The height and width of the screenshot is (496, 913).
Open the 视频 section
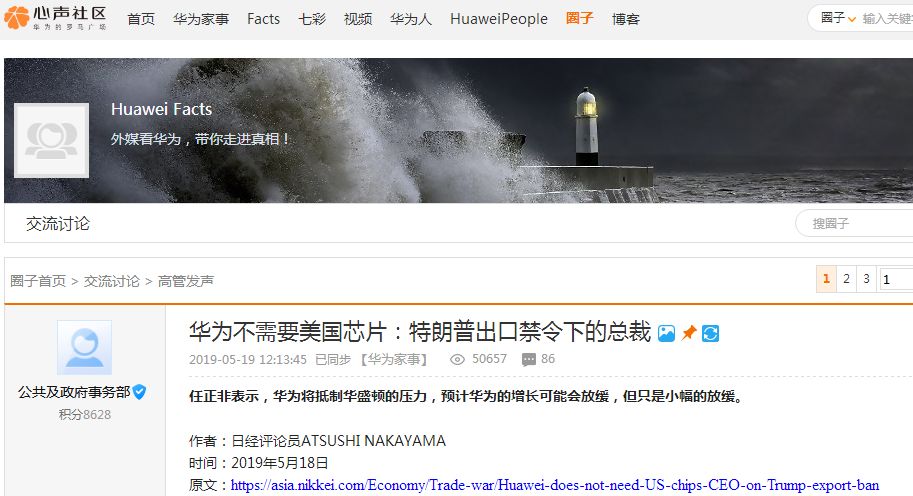coord(358,19)
